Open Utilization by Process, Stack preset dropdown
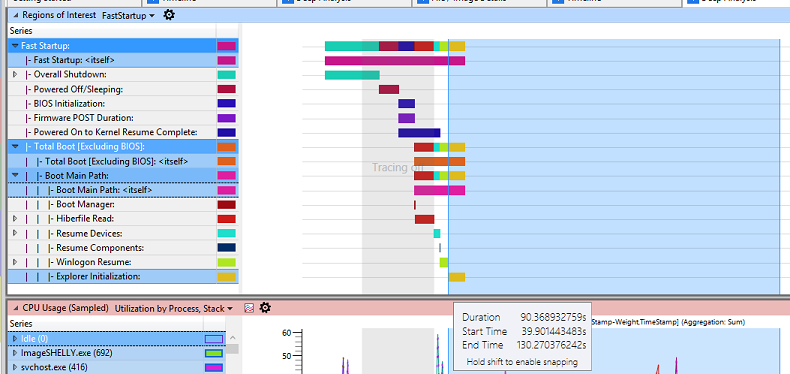The image size is (790, 374). pos(174,308)
